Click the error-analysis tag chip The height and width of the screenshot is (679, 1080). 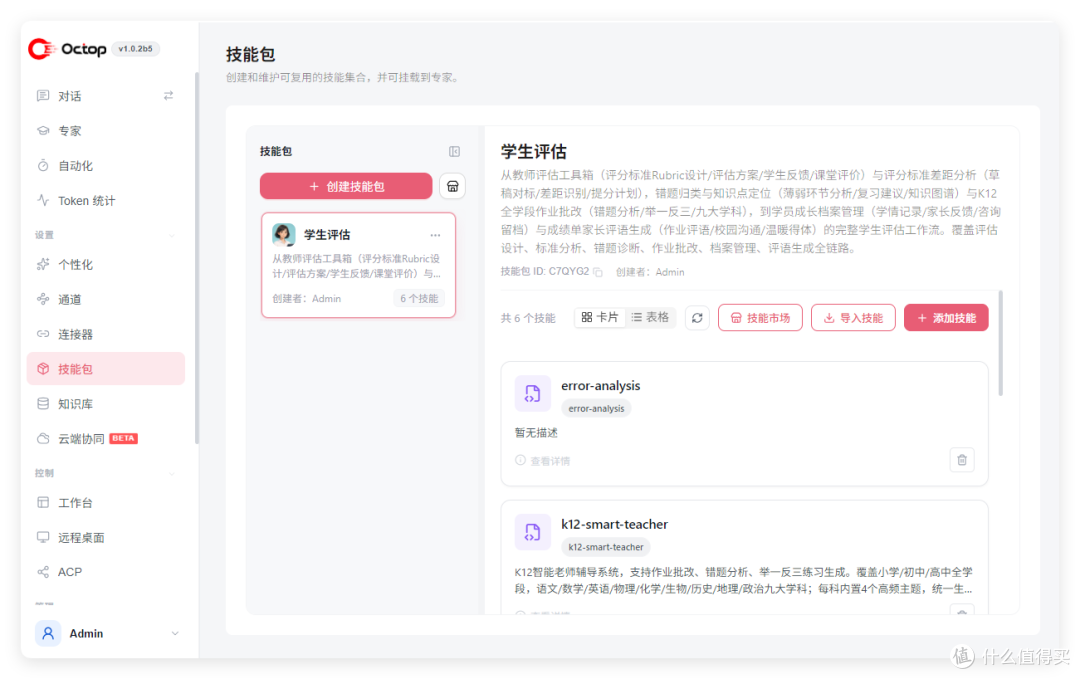coord(596,408)
